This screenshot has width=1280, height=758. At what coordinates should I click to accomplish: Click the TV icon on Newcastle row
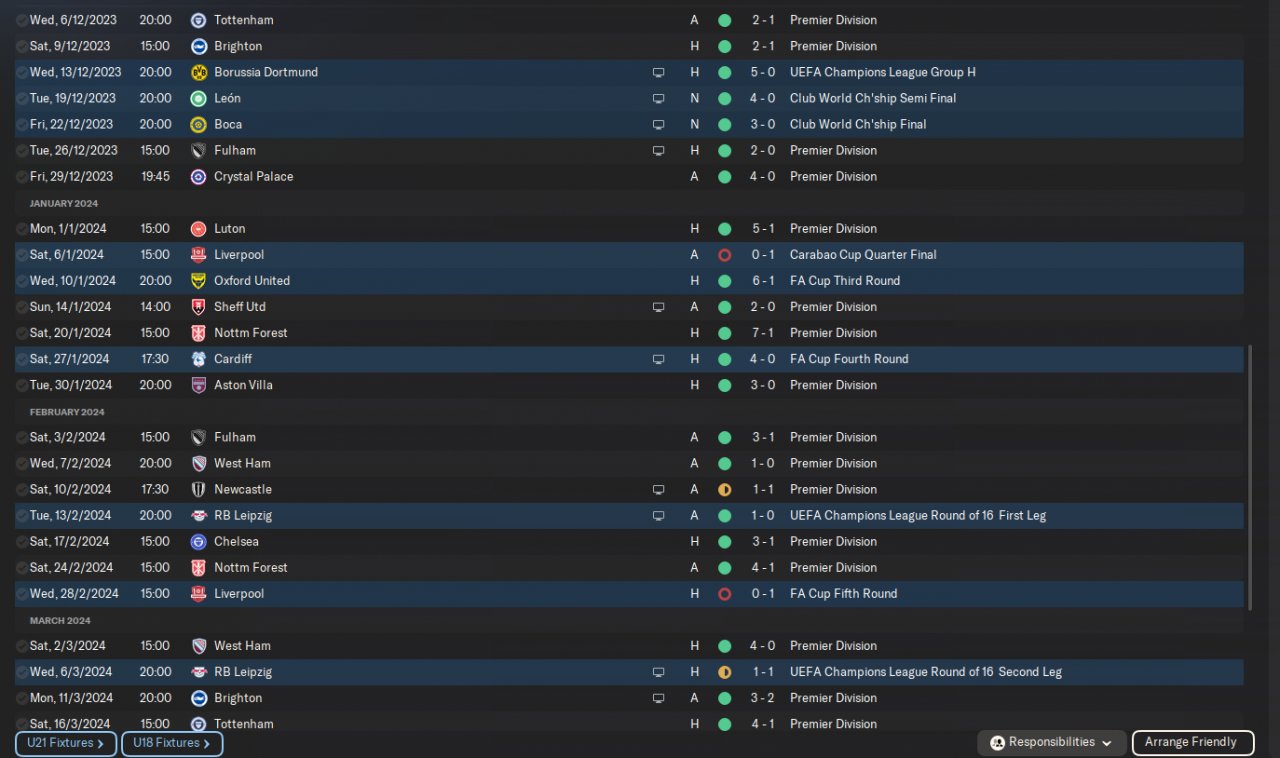[x=658, y=490]
